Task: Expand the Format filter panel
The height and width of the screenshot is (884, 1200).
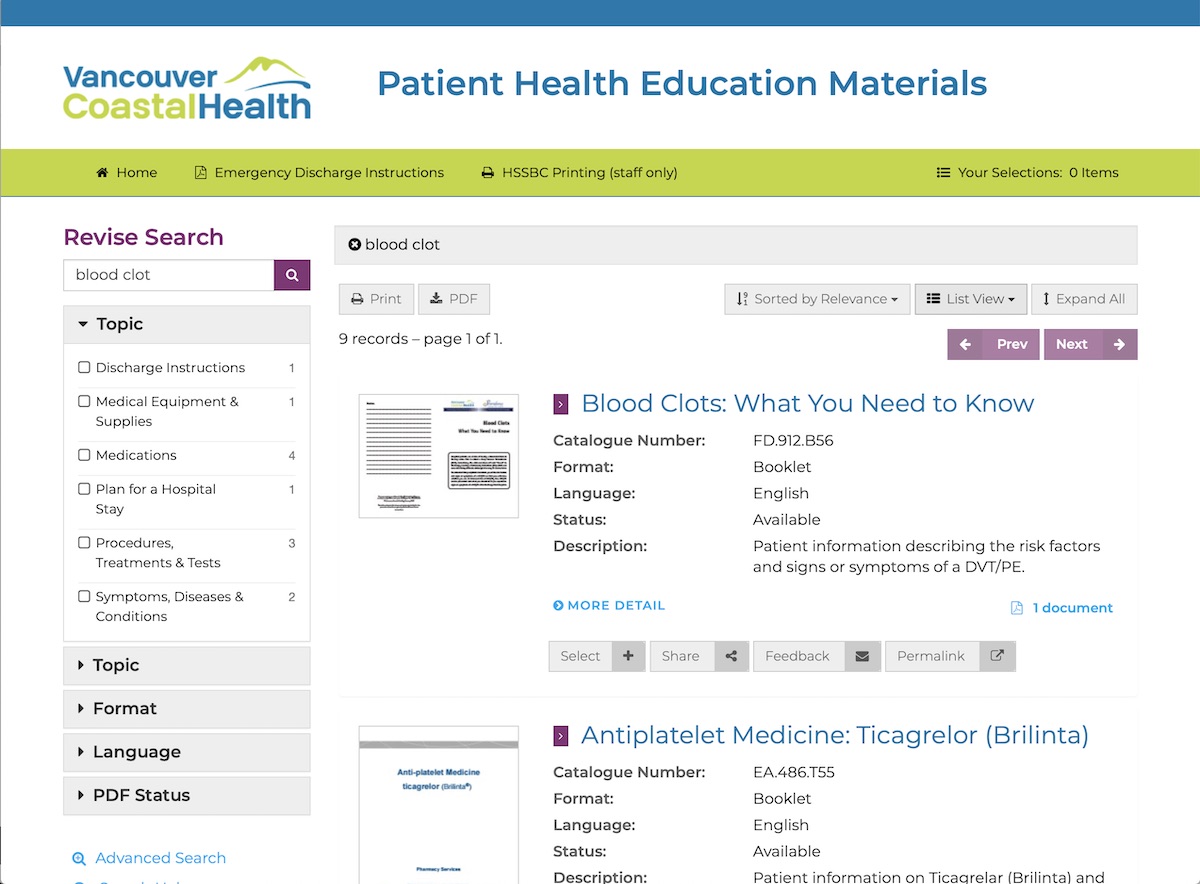Action: pos(186,709)
